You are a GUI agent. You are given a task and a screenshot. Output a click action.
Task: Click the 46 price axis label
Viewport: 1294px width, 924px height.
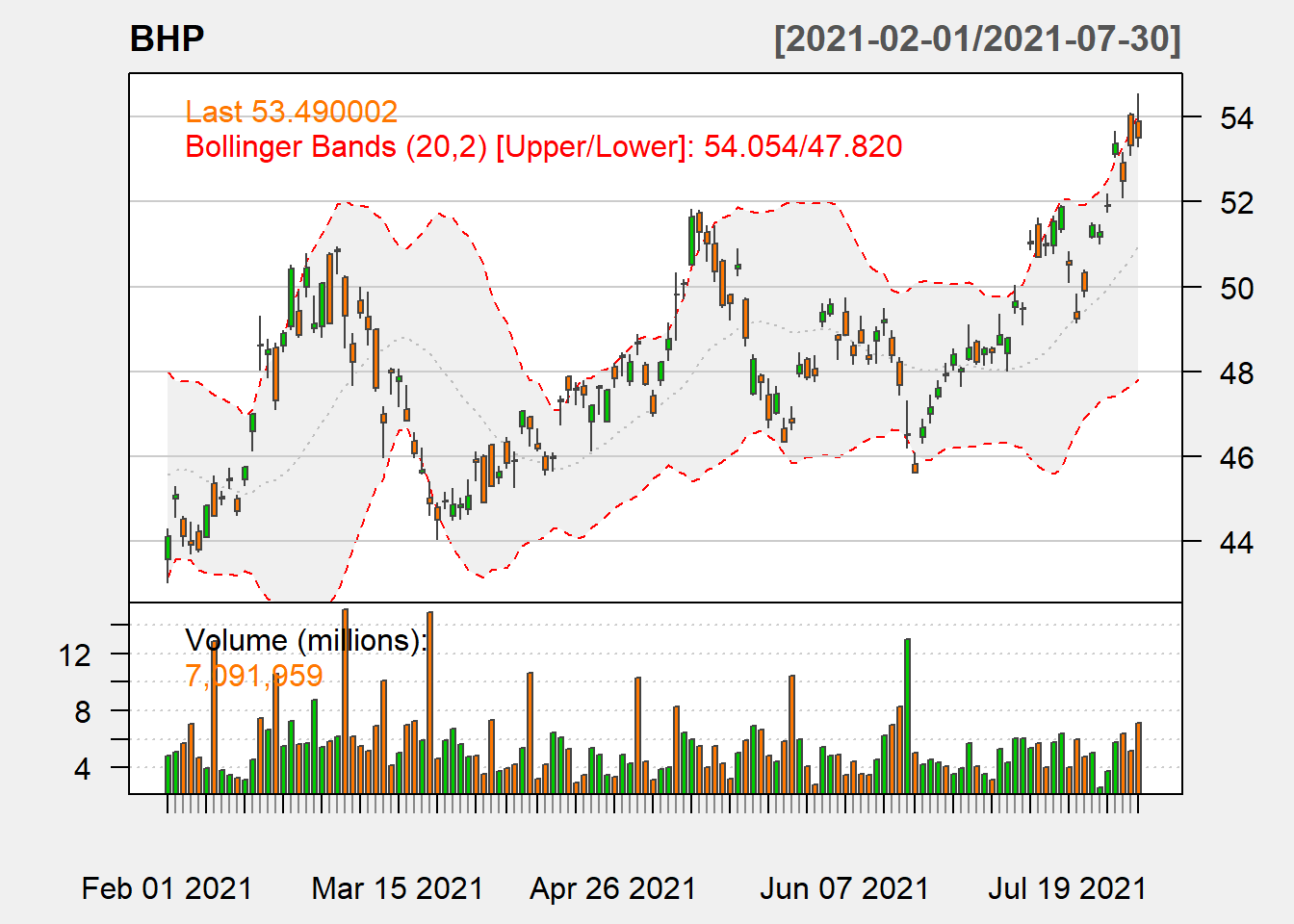point(1236,457)
